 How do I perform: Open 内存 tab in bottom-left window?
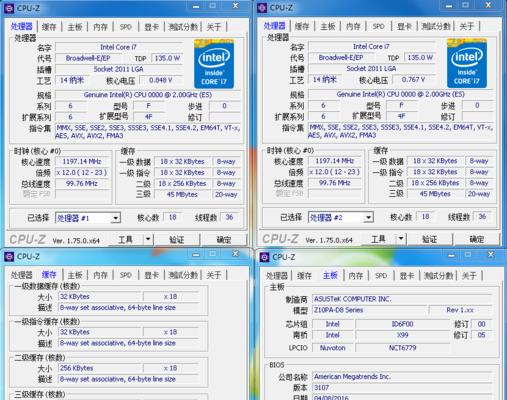tap(100, 275)
